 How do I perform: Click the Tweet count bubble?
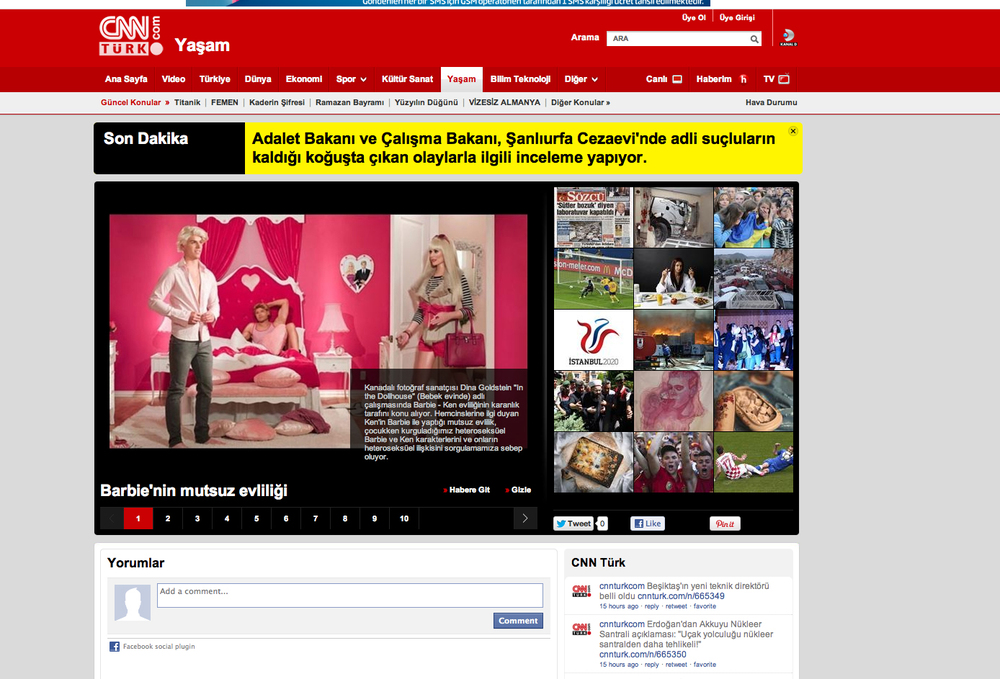coord(602,523)
